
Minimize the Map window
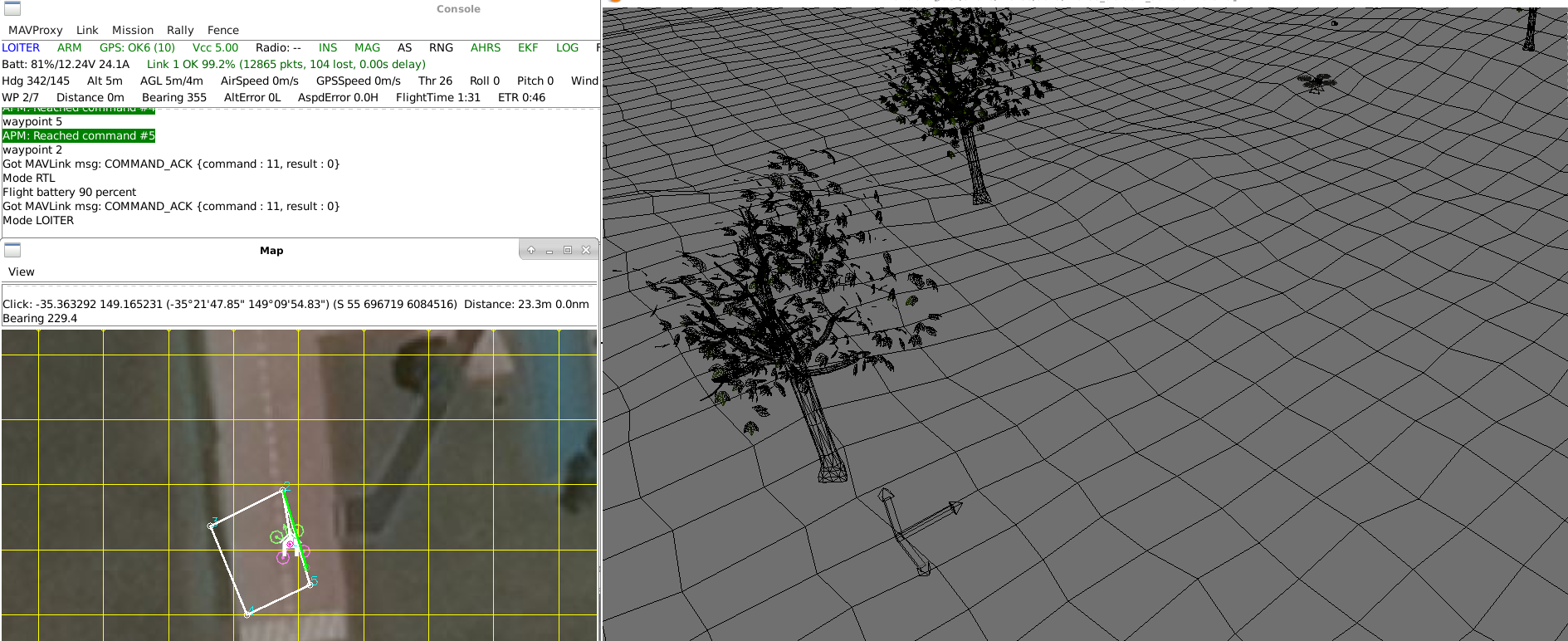pyautogui.click(x=550, y=250)
